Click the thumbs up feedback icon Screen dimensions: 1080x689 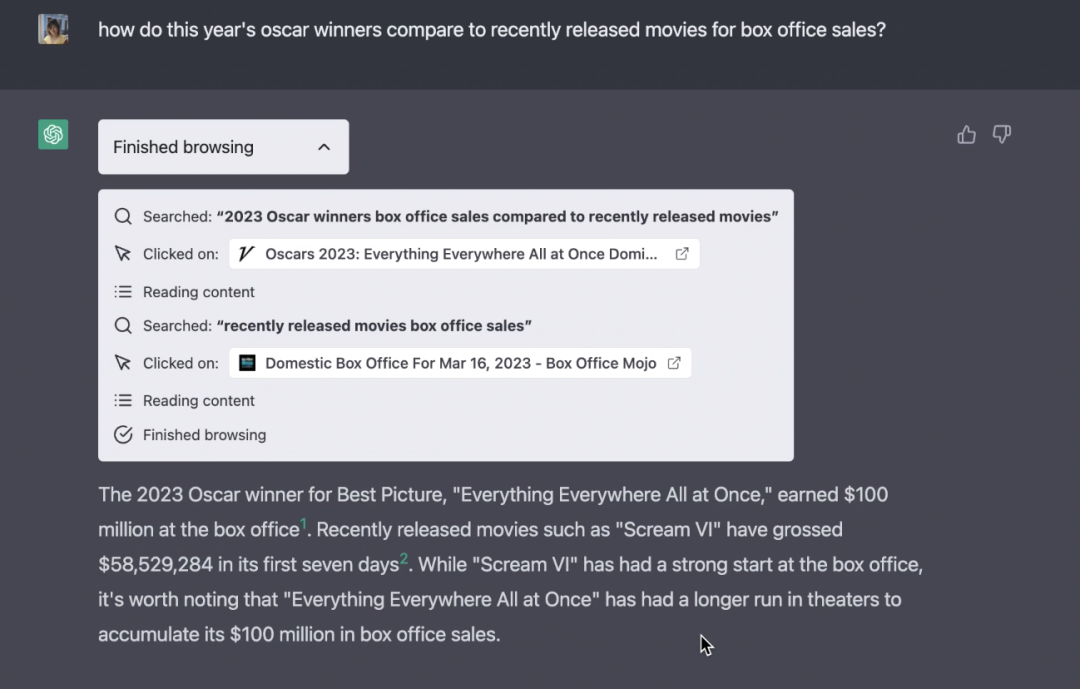[966, 135]
